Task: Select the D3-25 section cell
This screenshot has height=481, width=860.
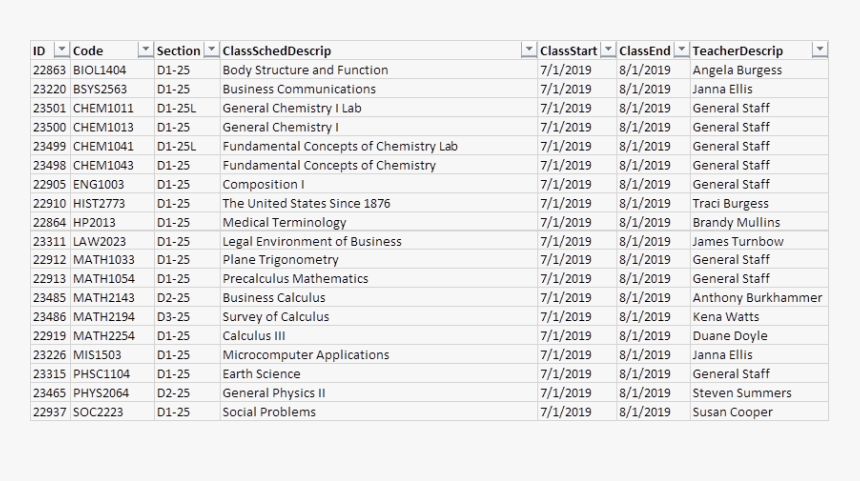Action: pos(173,317)
